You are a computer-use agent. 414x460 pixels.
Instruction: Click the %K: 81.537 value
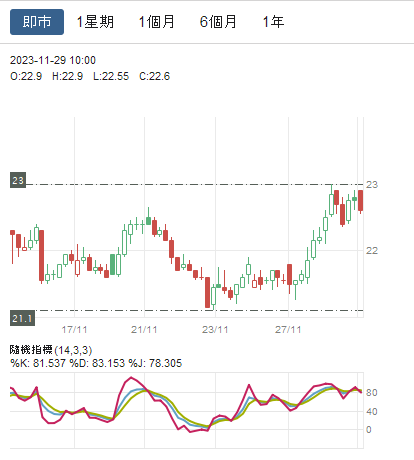[x=38, y=363]
